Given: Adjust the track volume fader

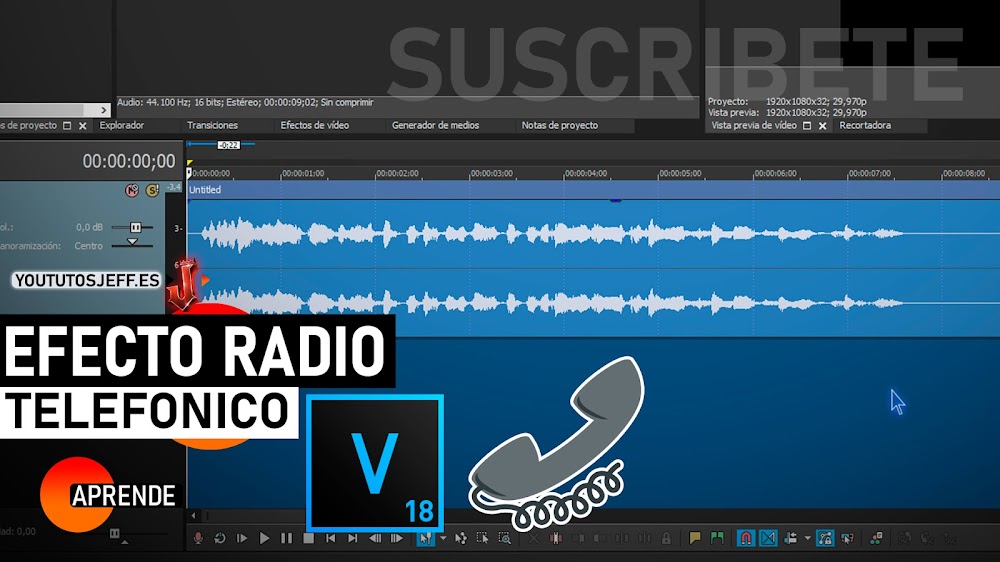Looking at the screenshot, I should pos(135,227).
